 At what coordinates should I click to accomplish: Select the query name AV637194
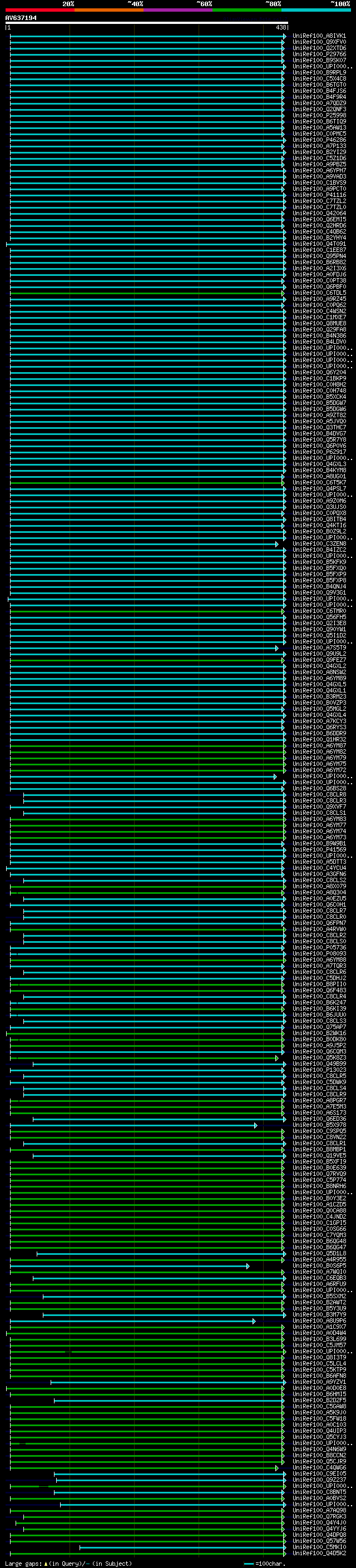pos(21,18)
